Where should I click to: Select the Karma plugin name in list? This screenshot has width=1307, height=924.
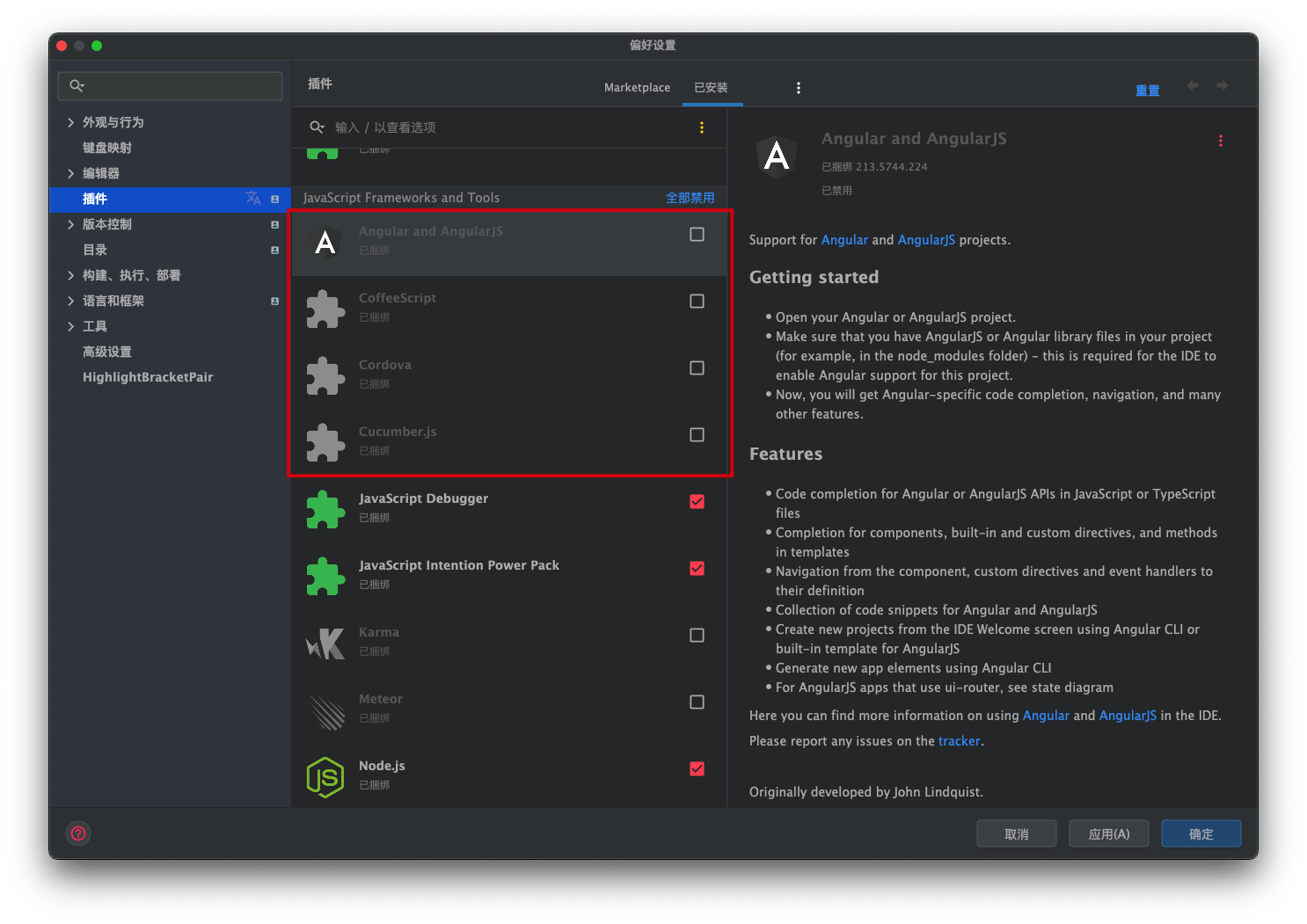coord(379,632)
